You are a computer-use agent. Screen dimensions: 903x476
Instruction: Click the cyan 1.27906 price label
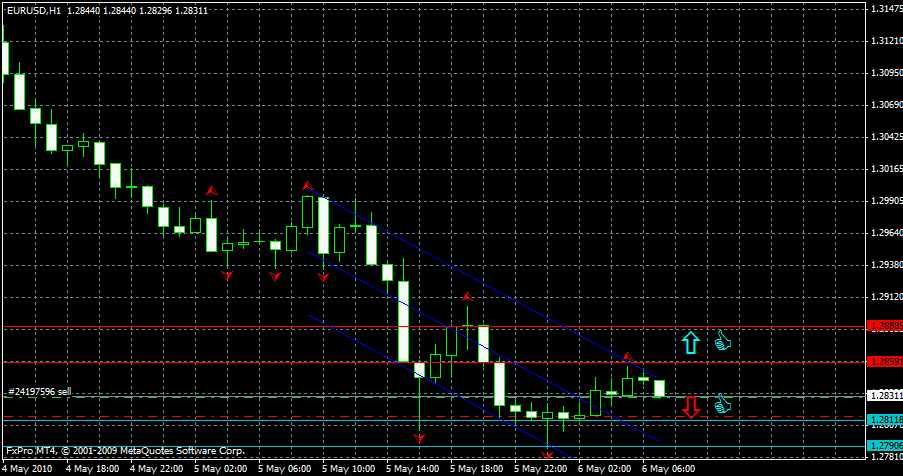[885, 446]
